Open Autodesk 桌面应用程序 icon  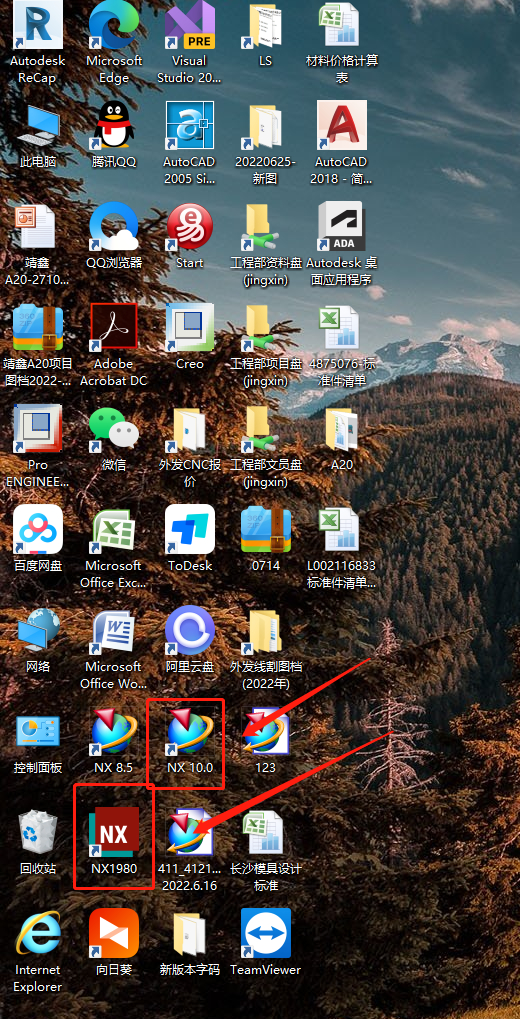coord(341,227)
